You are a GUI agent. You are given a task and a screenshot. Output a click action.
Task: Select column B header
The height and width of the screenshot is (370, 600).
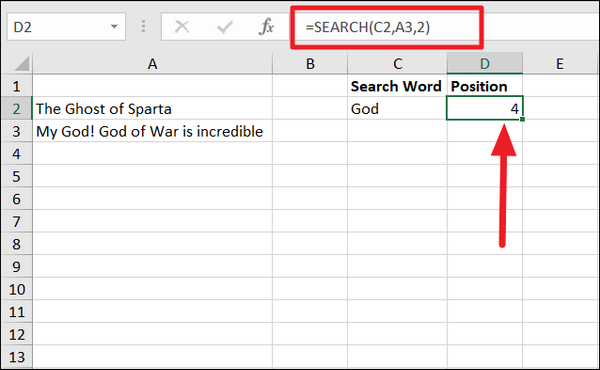pos(310,64)
